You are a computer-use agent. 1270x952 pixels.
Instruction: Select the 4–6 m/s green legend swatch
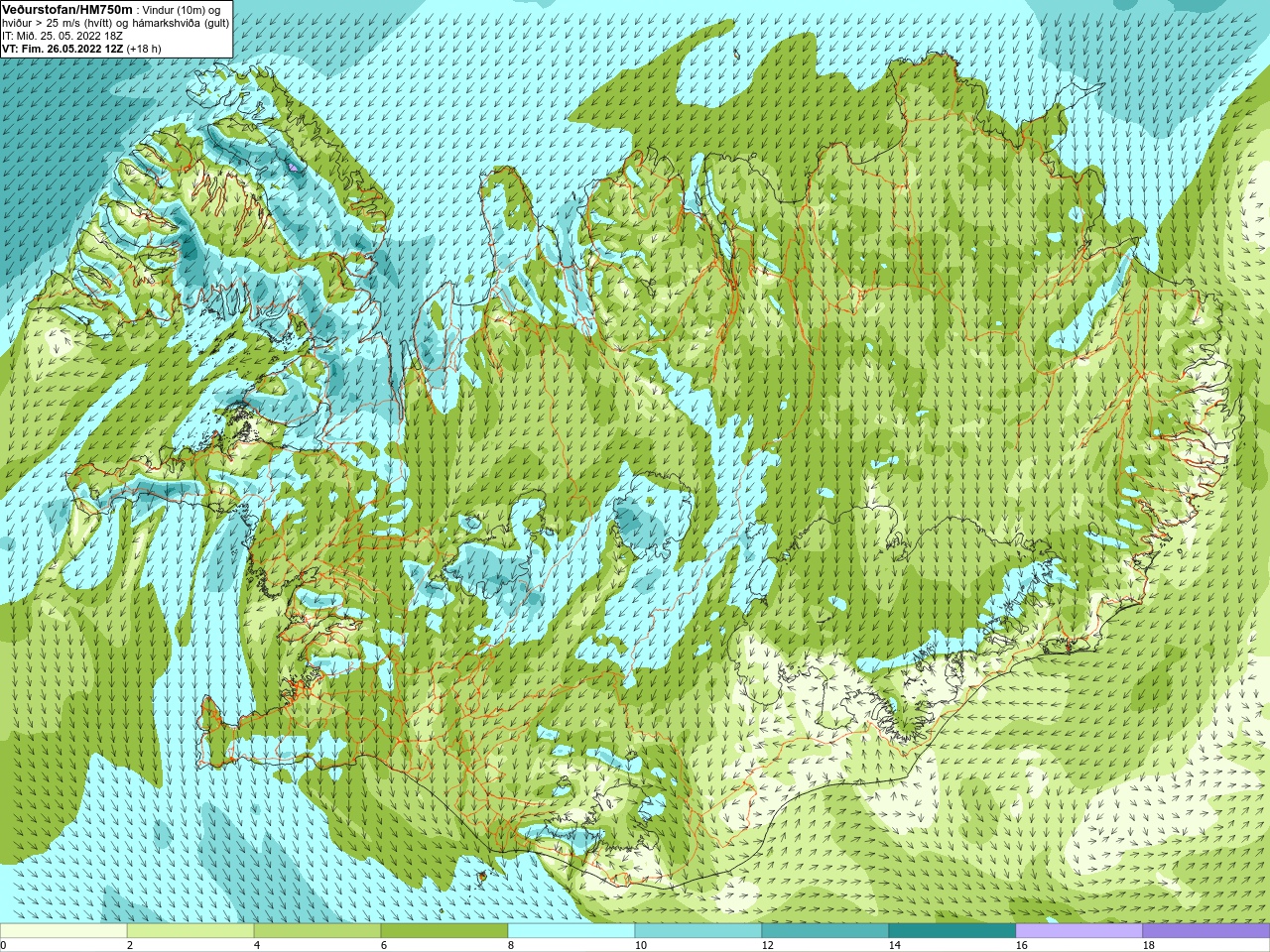(x=317, y=931)
